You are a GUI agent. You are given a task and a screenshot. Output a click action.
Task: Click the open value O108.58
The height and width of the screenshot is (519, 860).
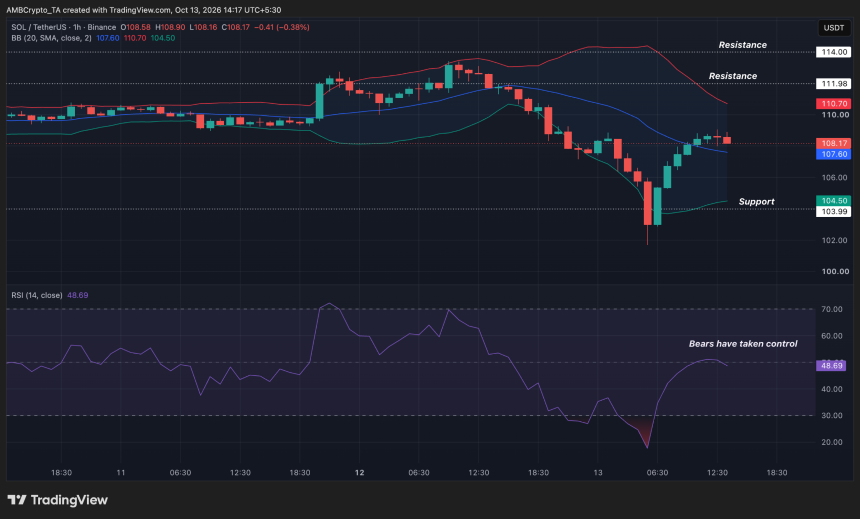pyautogui.click(x=135, y=27)
